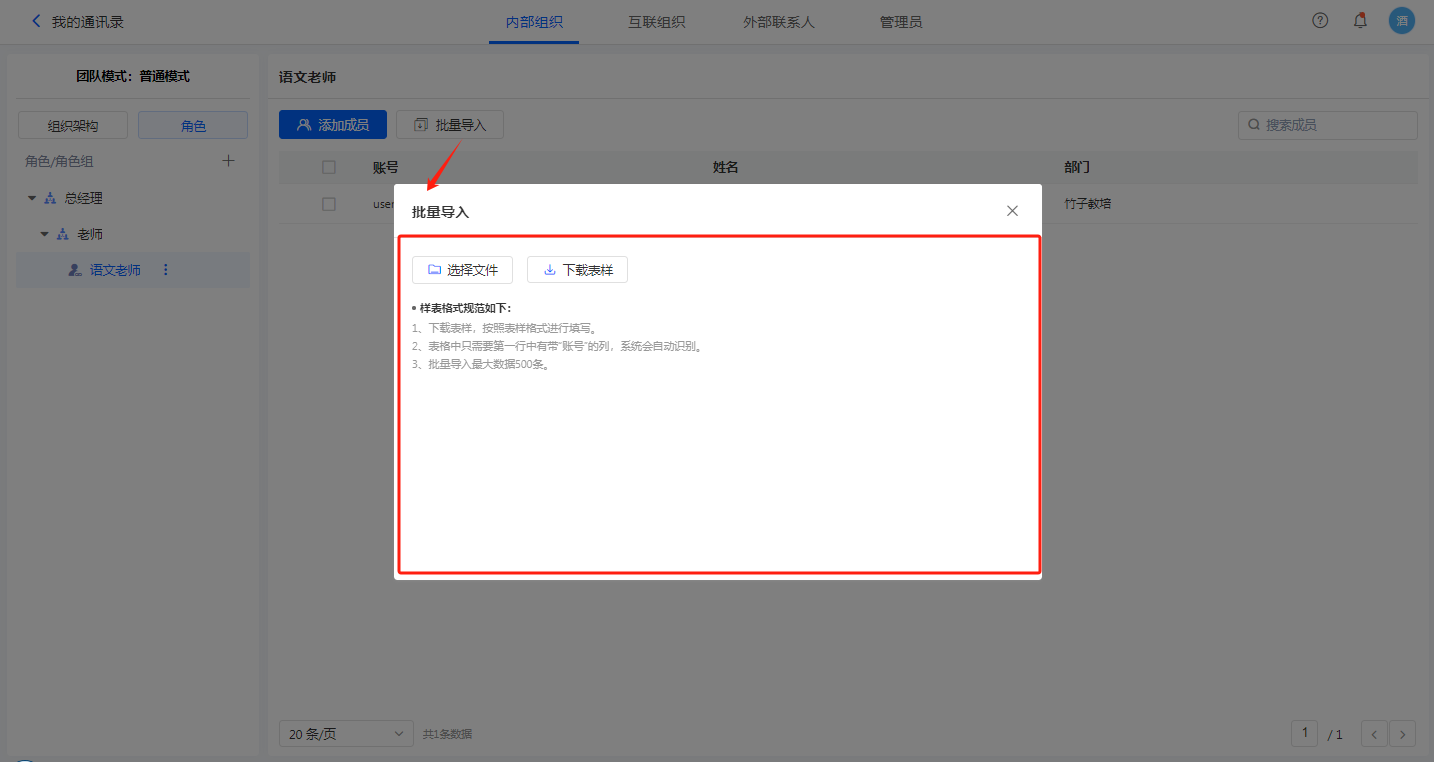
Task: Close the 批量导入 dialog with X
Action: click(x=1012, y=211)
